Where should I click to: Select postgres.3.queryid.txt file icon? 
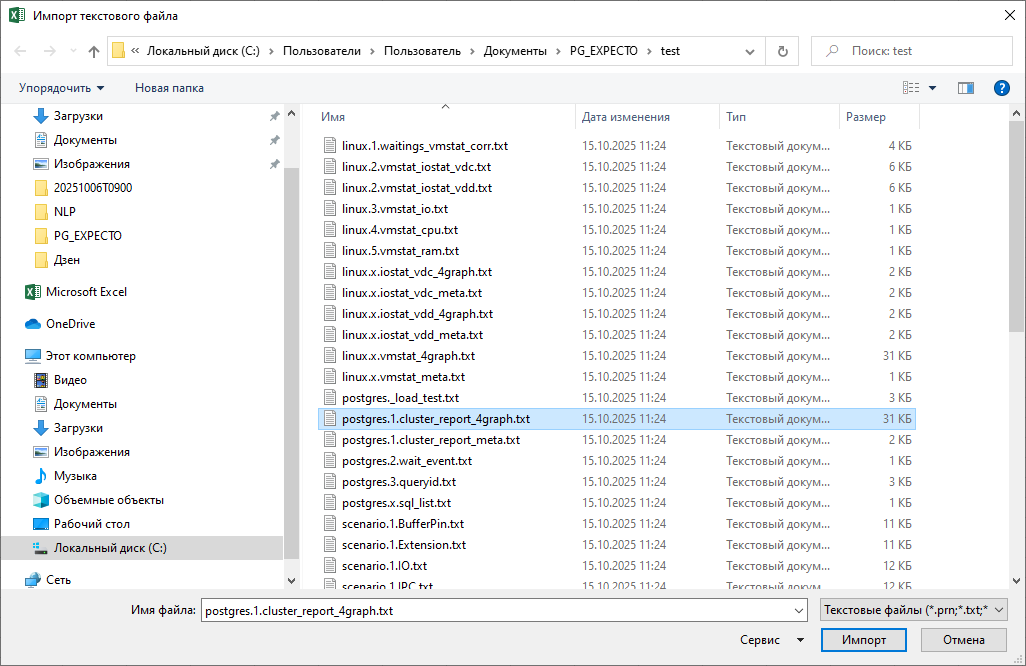point(330,482)
